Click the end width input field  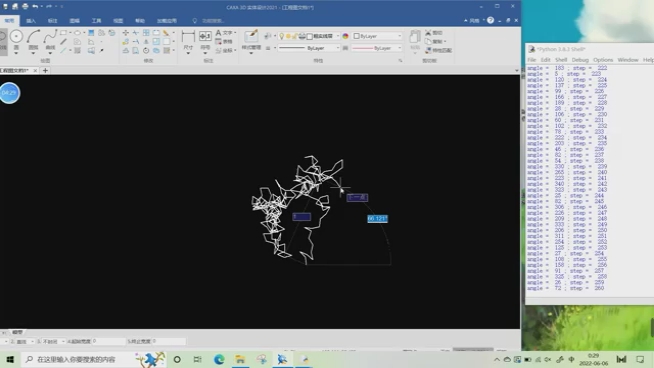(169, 341)
